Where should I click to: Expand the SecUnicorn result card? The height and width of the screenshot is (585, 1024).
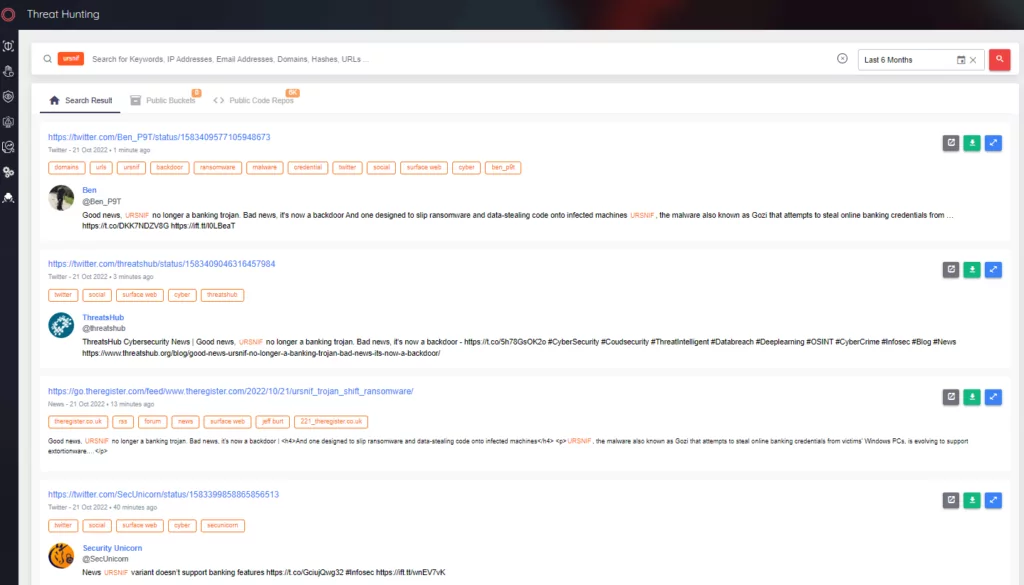(x=993, y=500)
